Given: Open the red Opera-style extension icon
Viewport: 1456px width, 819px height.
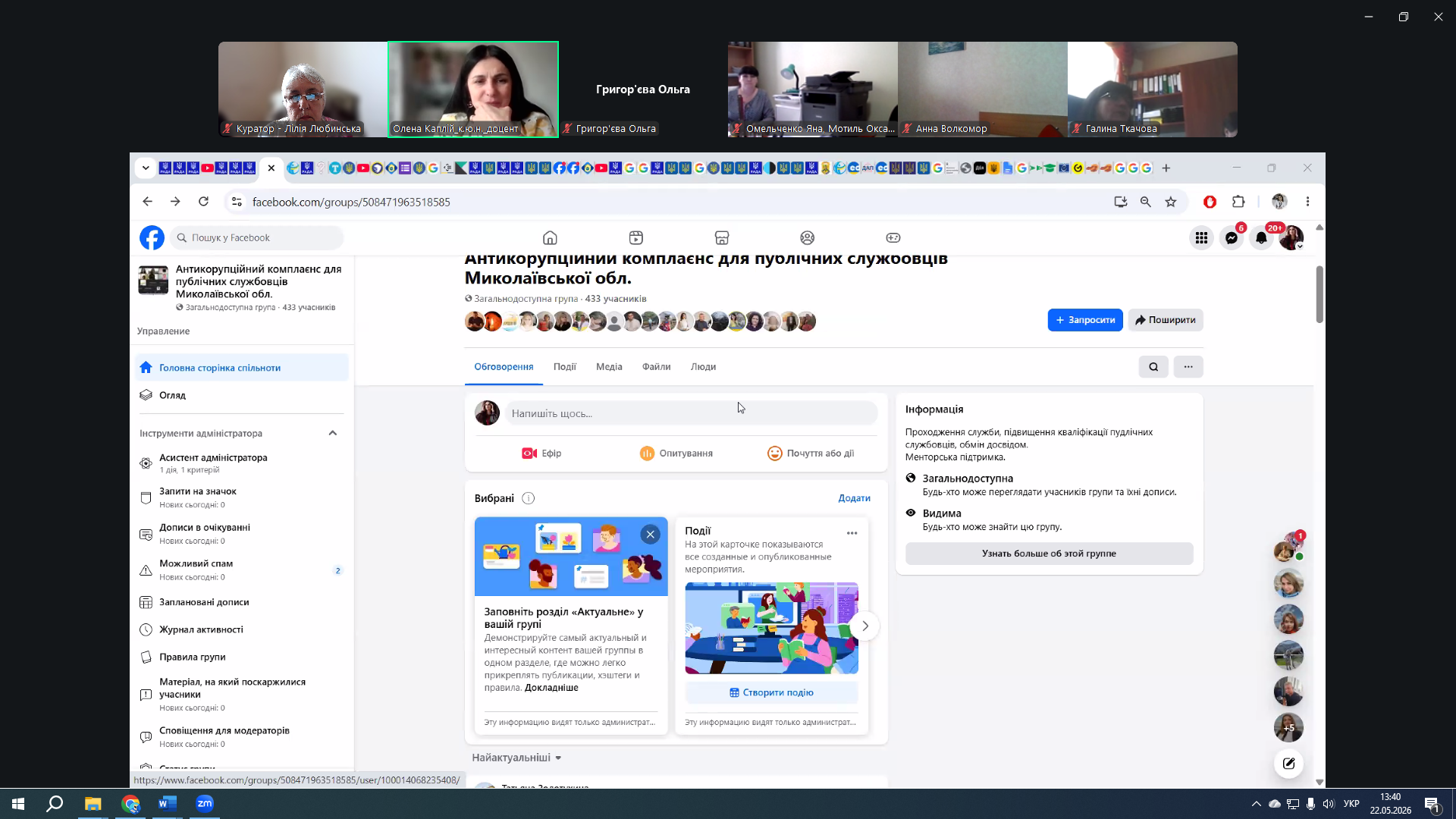Looking at the screenshot, I should pos(1210,202).
